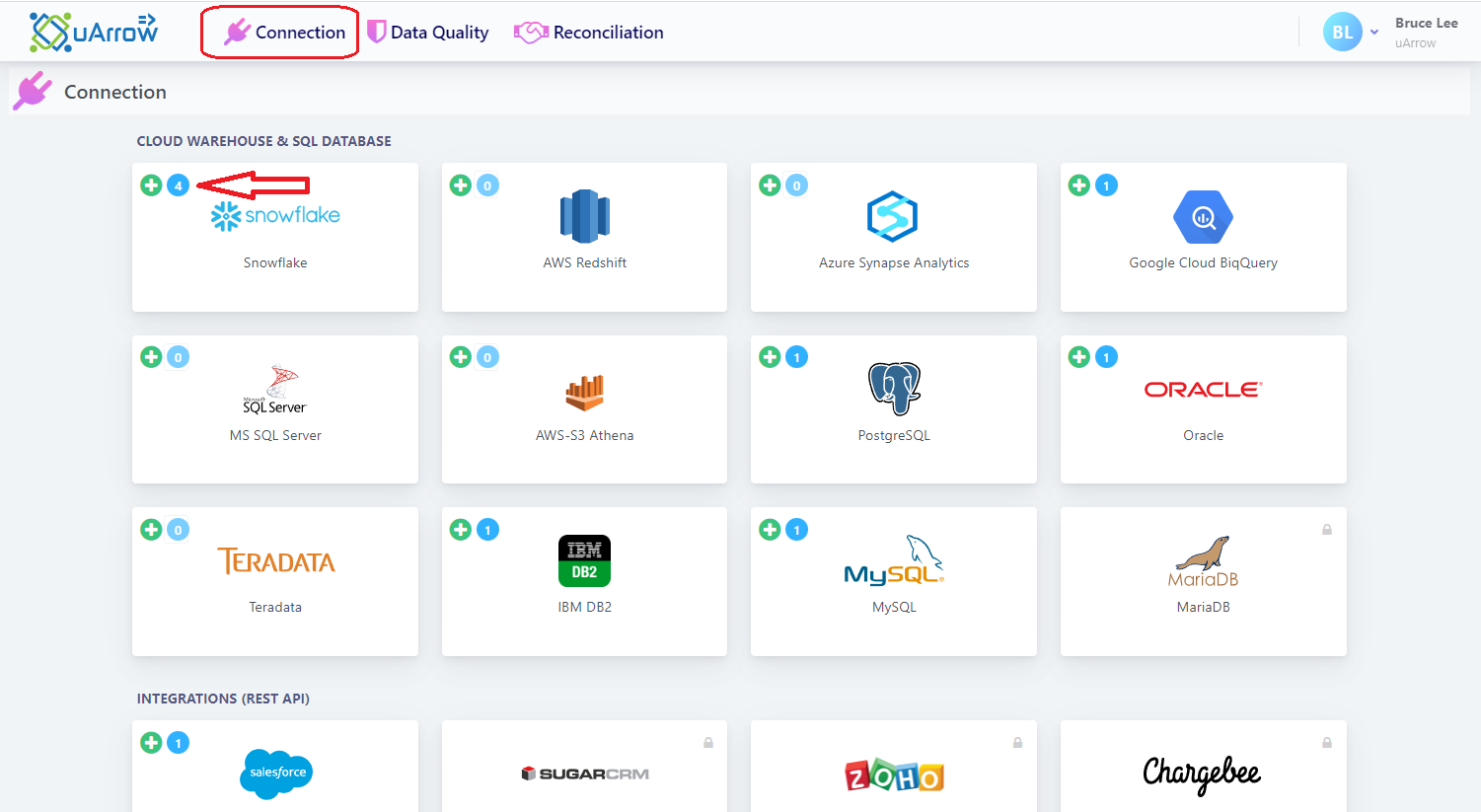
Task: Click the Zoho lock icon
Action: tap(1017, 743)
